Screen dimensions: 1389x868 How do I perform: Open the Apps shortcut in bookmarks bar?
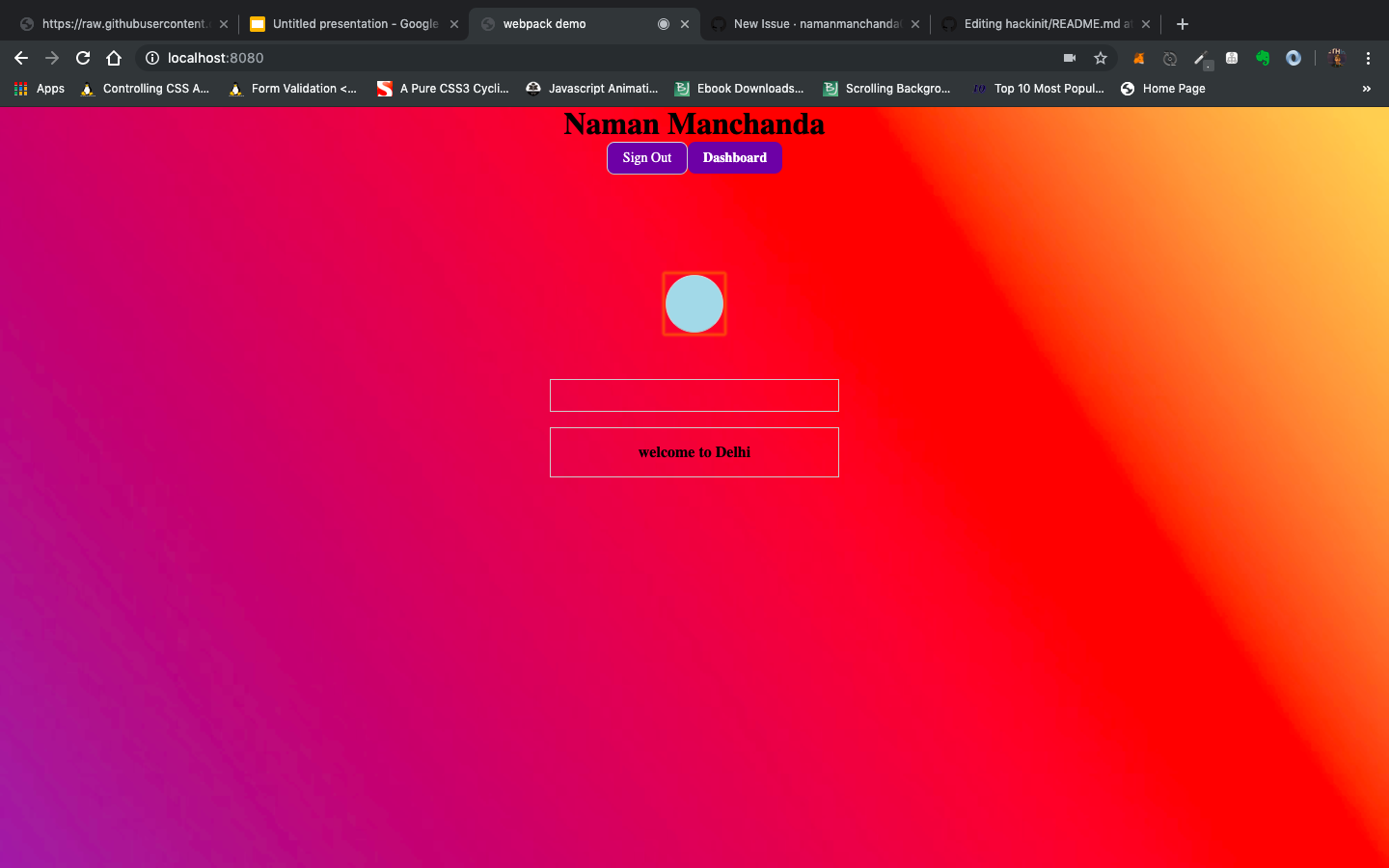[40, 89]
